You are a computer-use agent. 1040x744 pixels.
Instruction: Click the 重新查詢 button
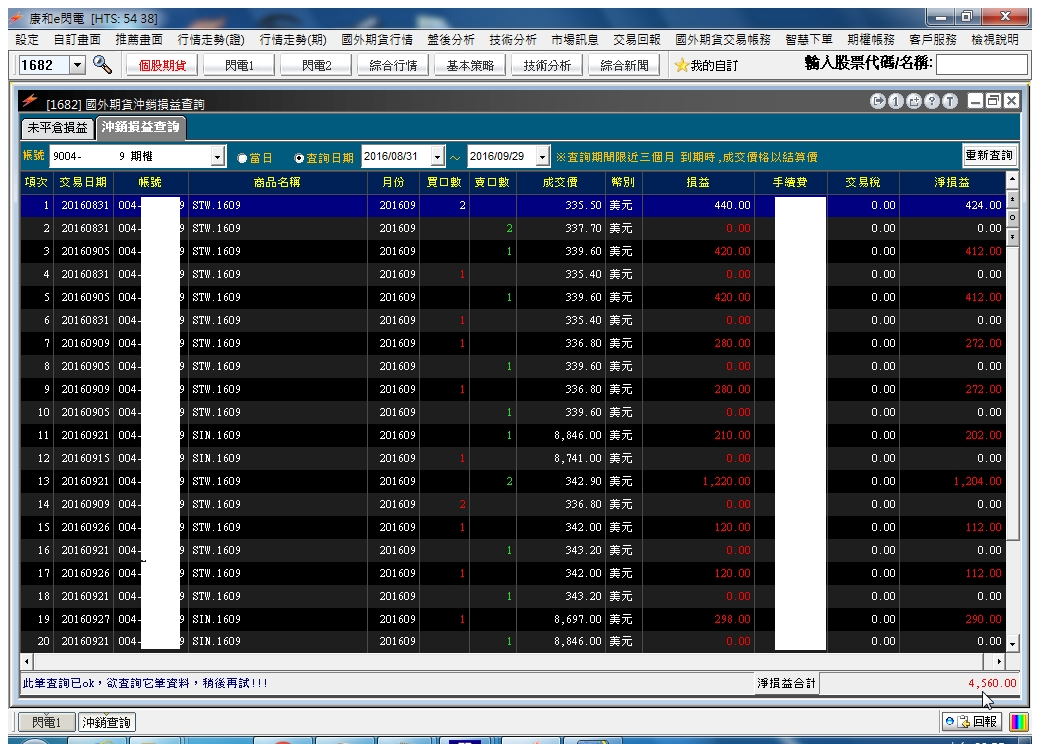(989, 155)
